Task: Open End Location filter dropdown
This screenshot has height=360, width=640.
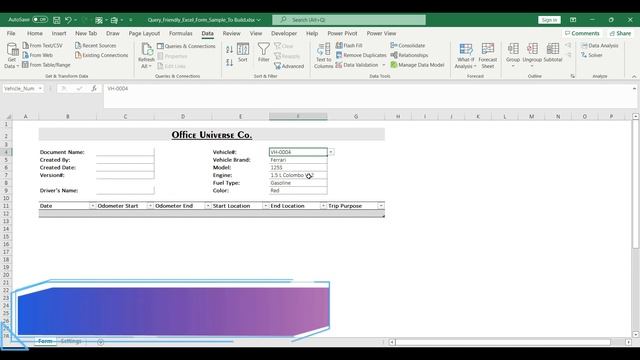Action: [x=323, y=206]
